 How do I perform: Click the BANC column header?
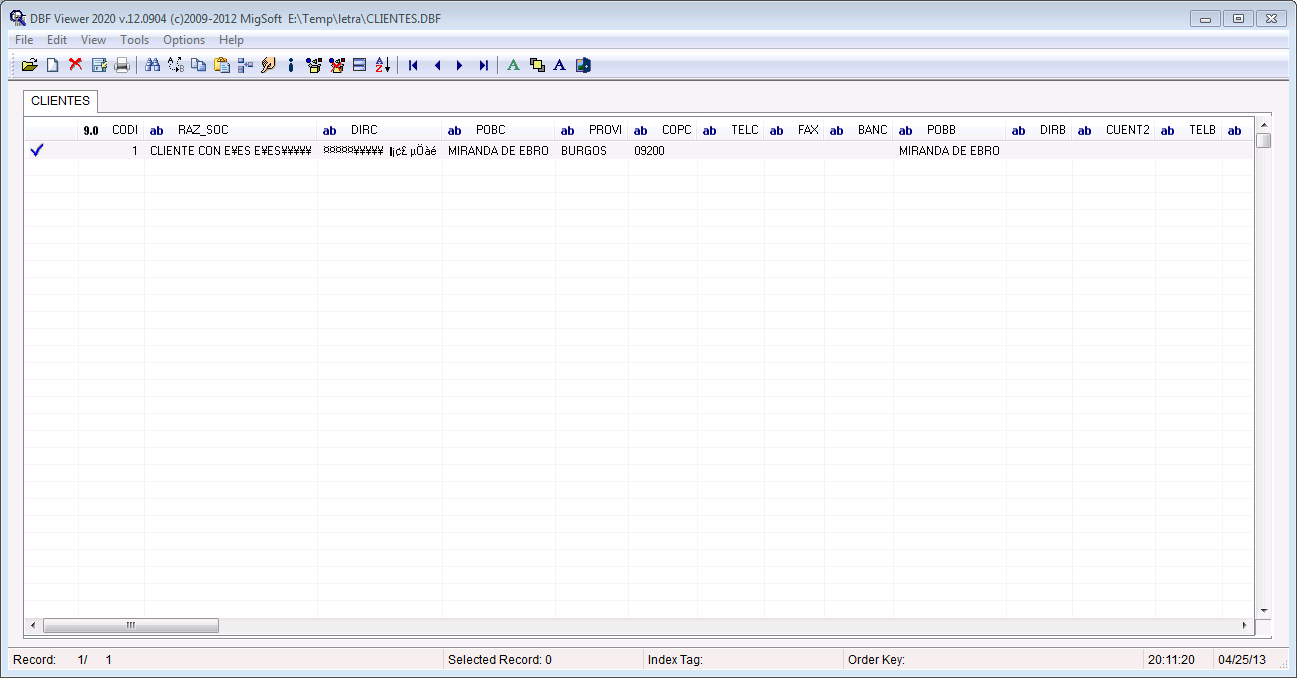(x=859, y=130)
